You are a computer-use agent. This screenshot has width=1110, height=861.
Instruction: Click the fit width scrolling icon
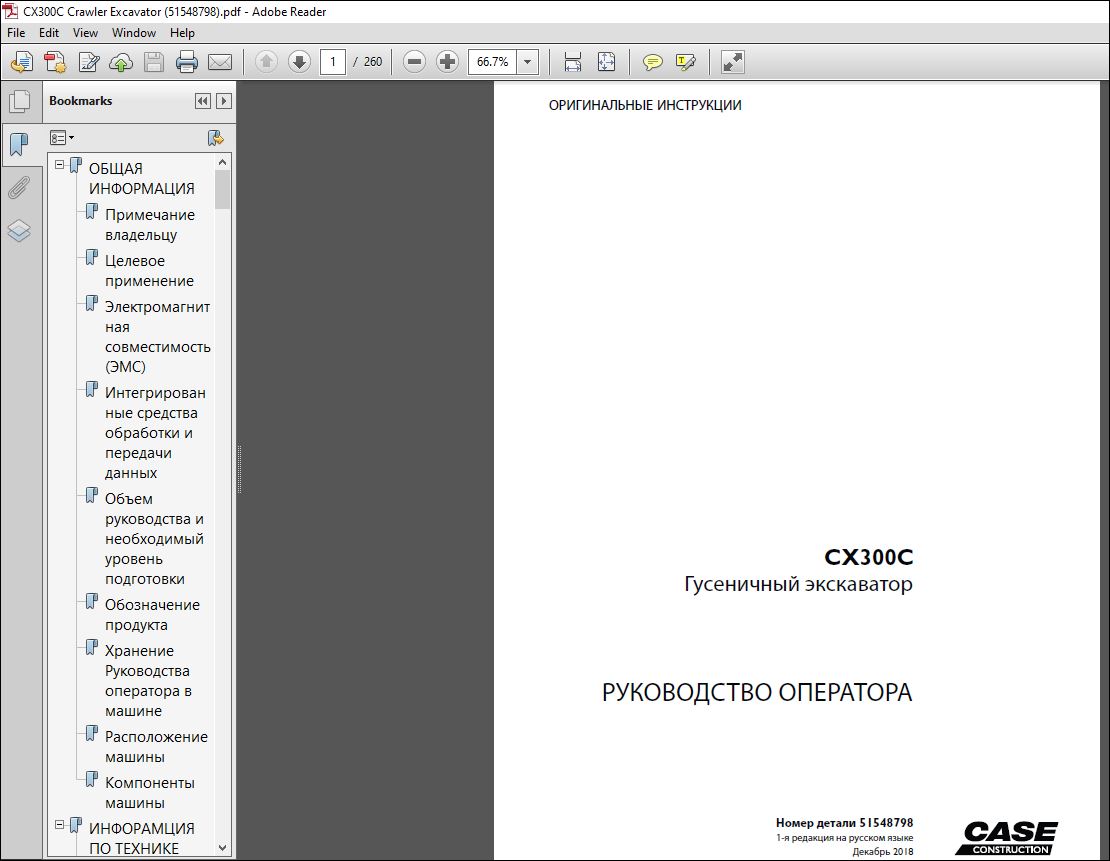(573, 62)
